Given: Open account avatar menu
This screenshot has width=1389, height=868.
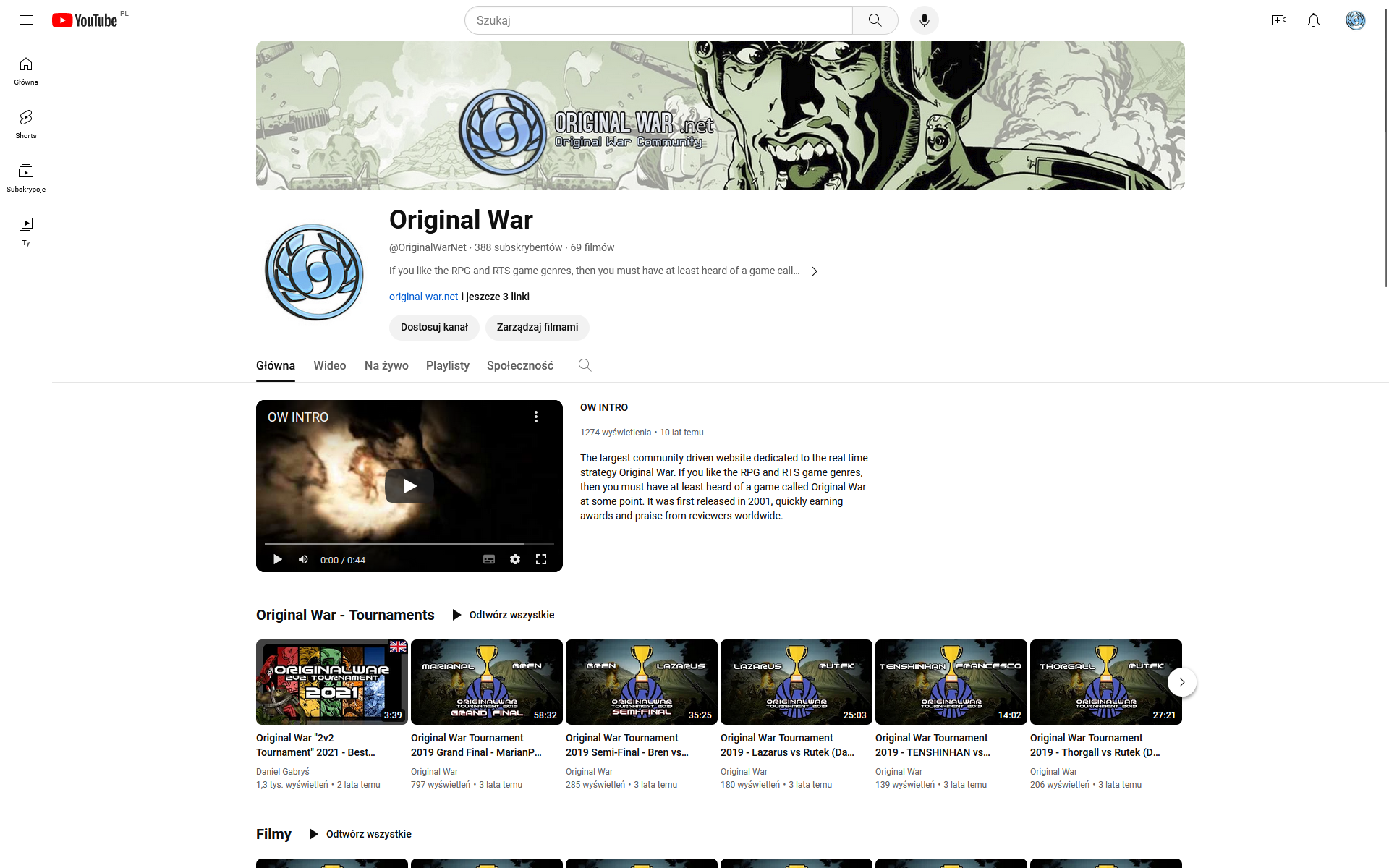Looking at the screenshot, I should pos(1356,20).
